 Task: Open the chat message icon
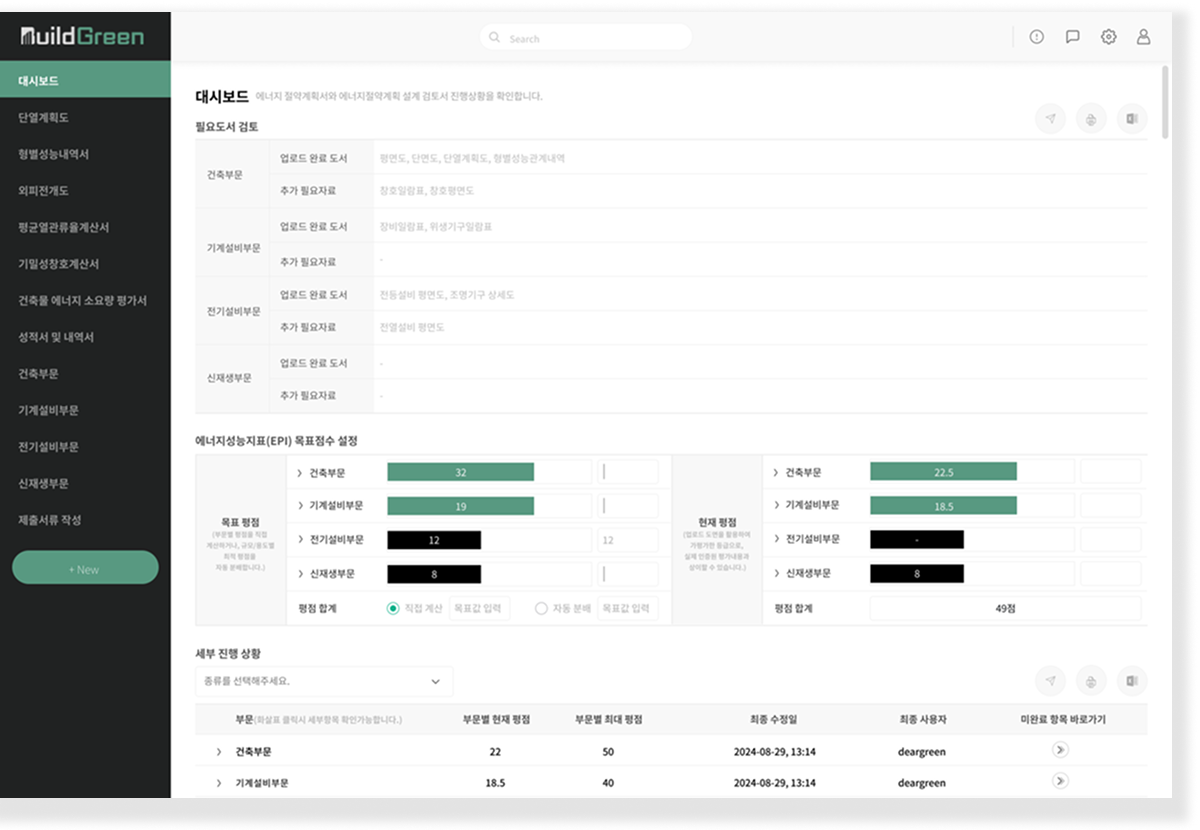point(1072,37)
